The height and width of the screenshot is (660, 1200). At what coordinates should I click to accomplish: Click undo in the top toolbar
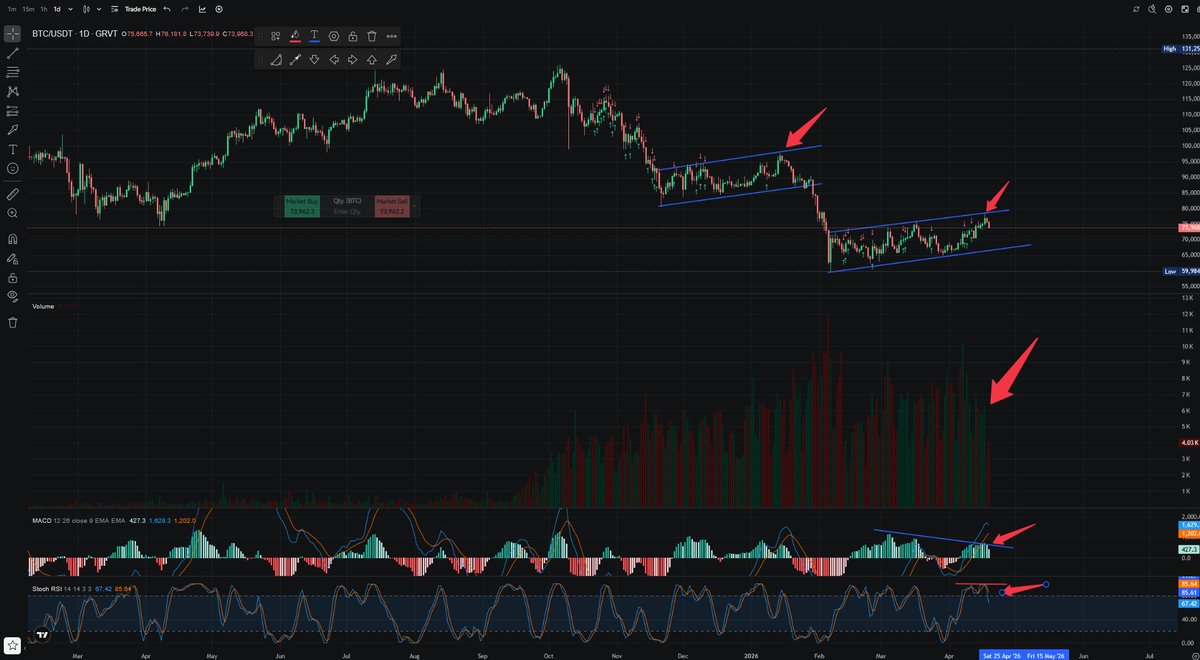point(166,9)
